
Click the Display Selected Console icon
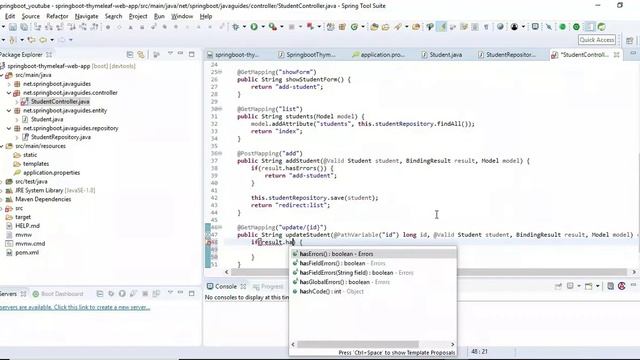coord(570,286)
